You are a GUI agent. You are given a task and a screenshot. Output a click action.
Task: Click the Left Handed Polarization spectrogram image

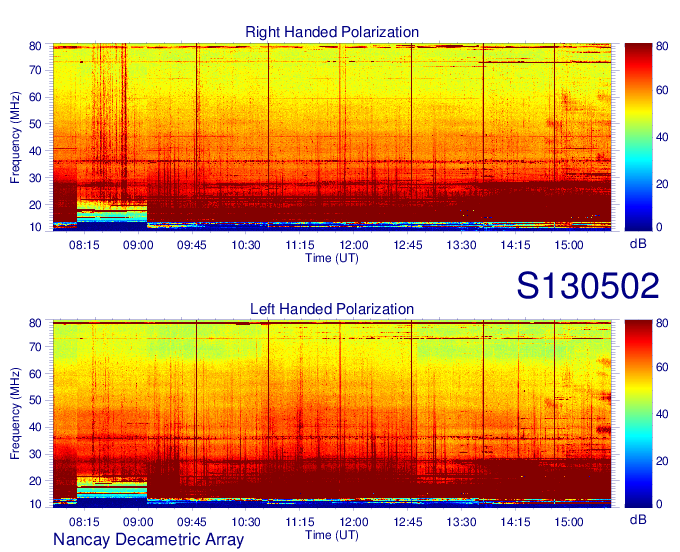(x=332, y=414)
